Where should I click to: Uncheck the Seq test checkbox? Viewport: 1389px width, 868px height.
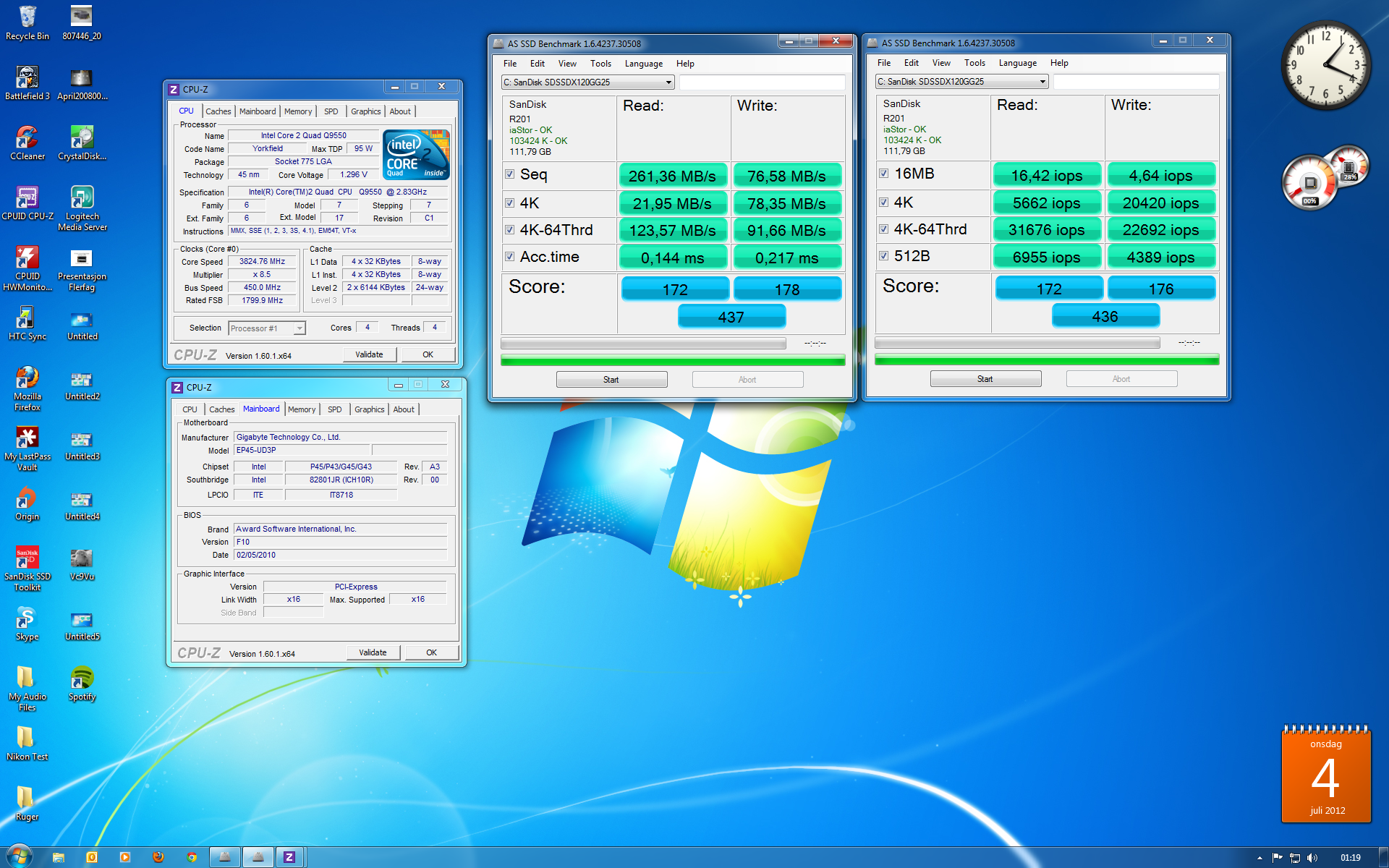click(510, 174)
